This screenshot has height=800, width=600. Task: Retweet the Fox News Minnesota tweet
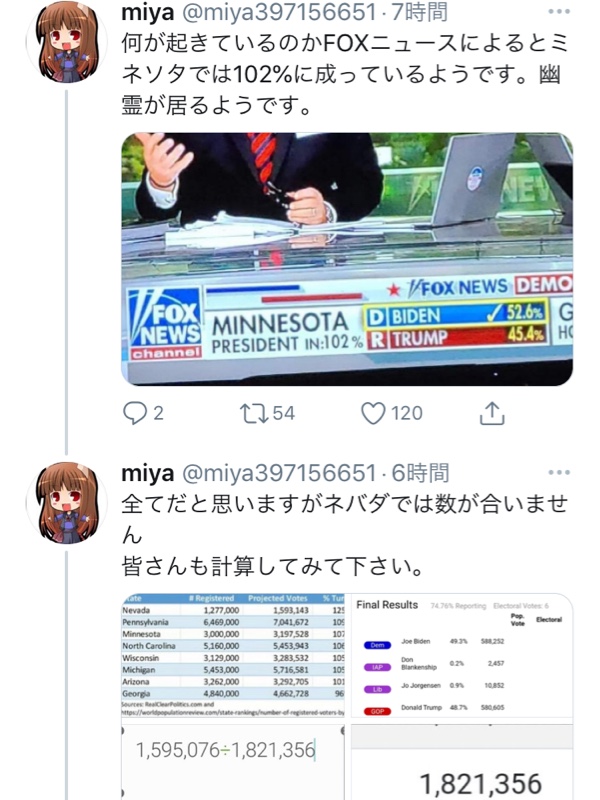click(x=254, y=413)
